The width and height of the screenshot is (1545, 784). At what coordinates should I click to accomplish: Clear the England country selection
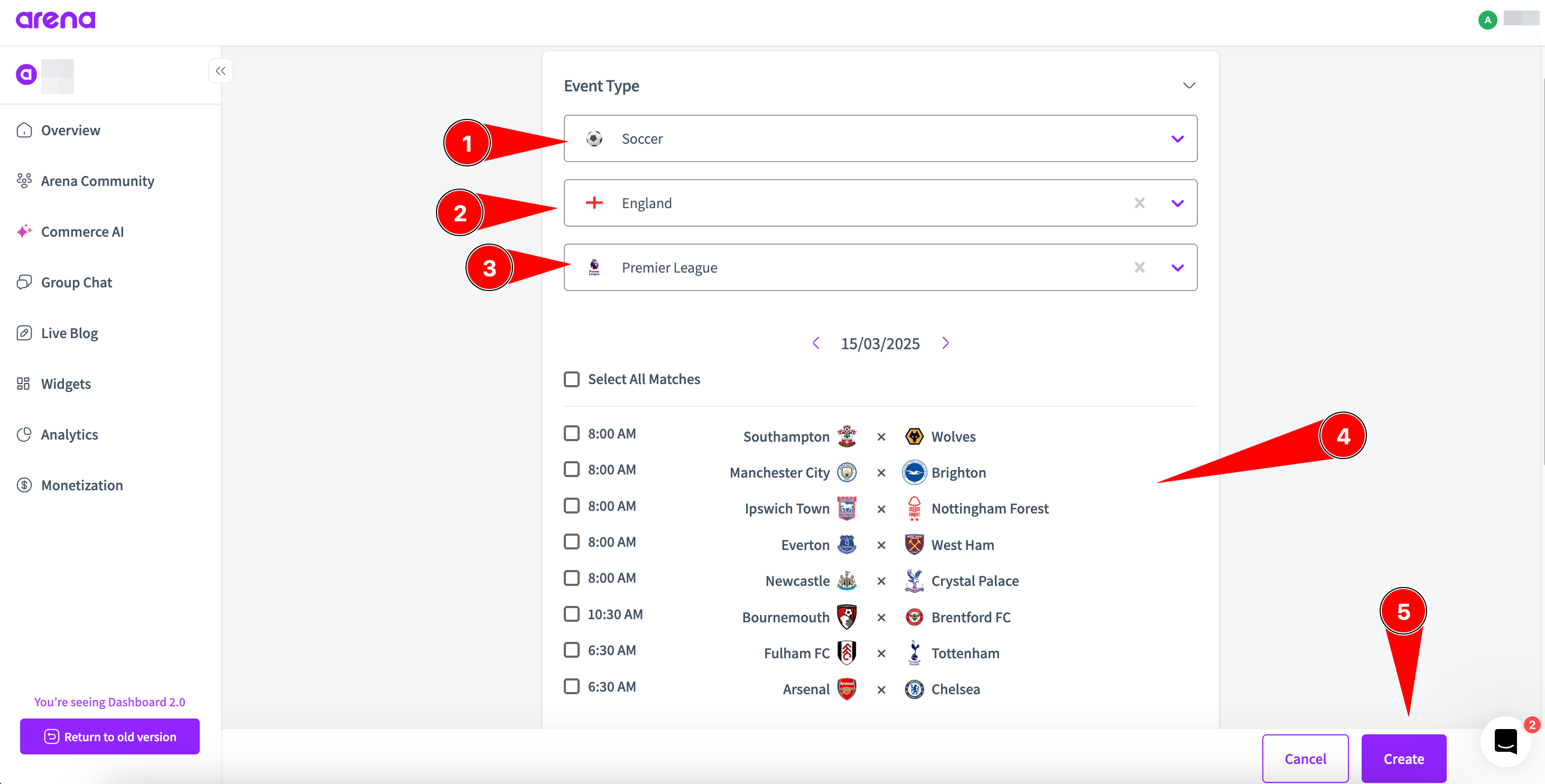pos(1139,203)
